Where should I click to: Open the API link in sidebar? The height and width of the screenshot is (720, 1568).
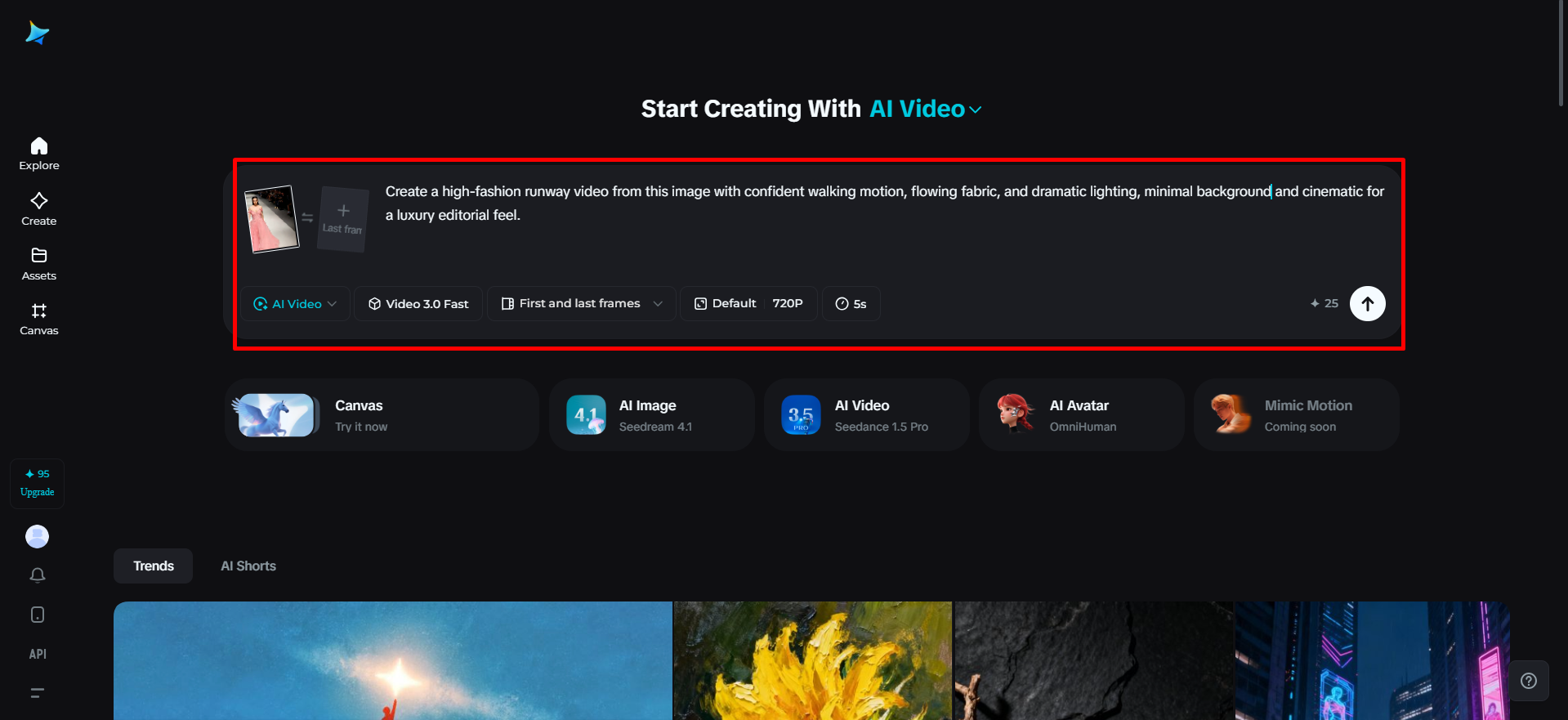(38, 654)
